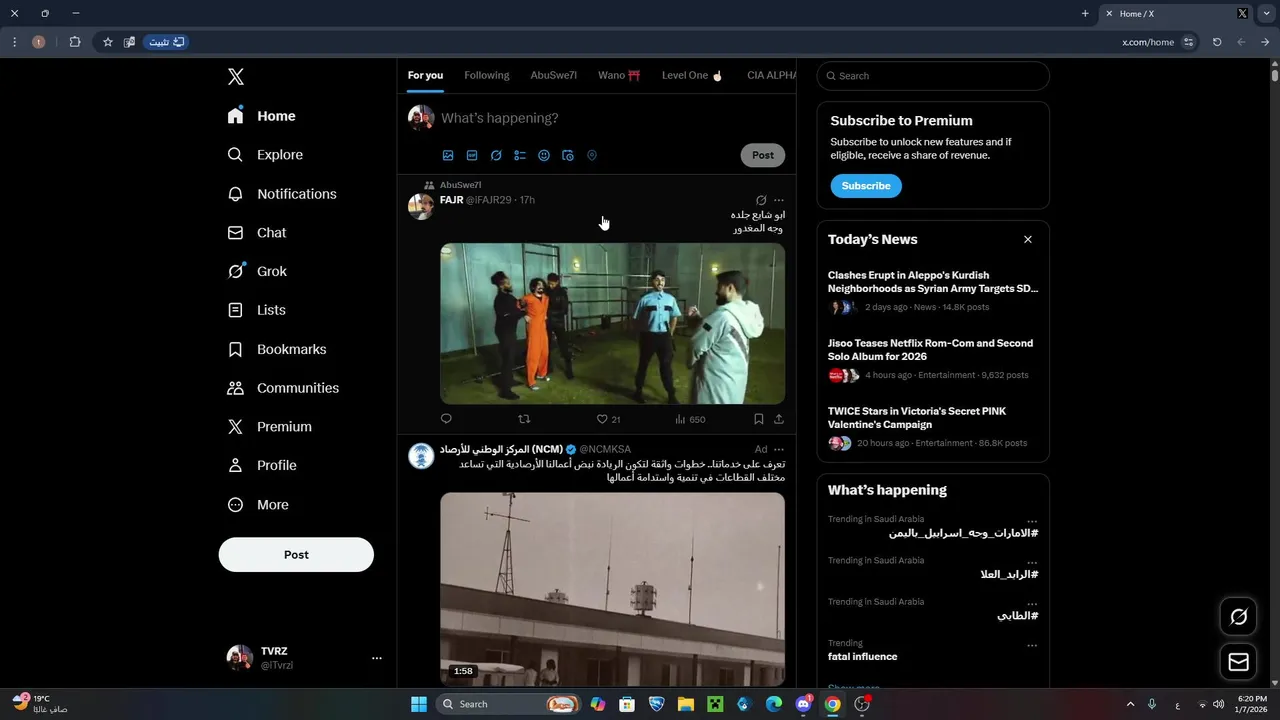Open Profile in the sidebar
The image size is (1280, 720).
(262, 465)
